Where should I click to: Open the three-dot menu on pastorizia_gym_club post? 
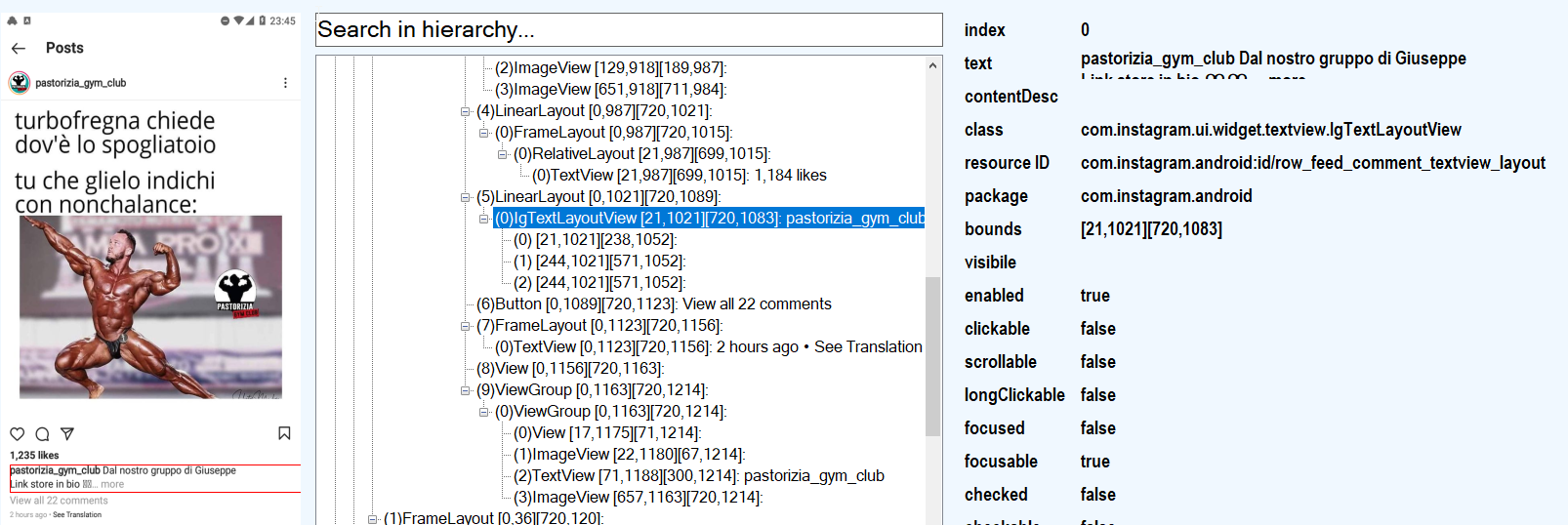click(x=285, y=83)
